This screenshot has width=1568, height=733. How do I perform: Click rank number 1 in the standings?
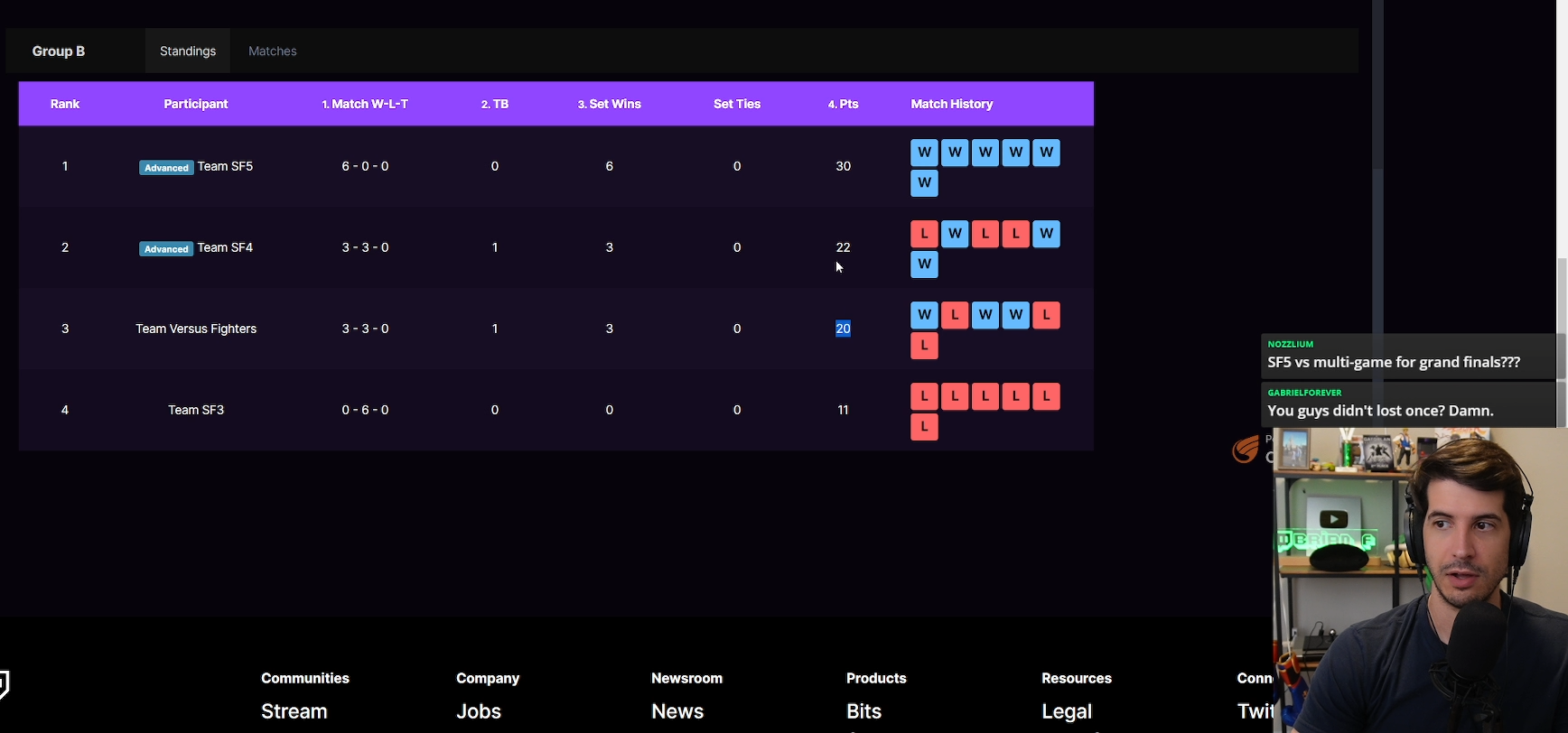click(65, 166)
